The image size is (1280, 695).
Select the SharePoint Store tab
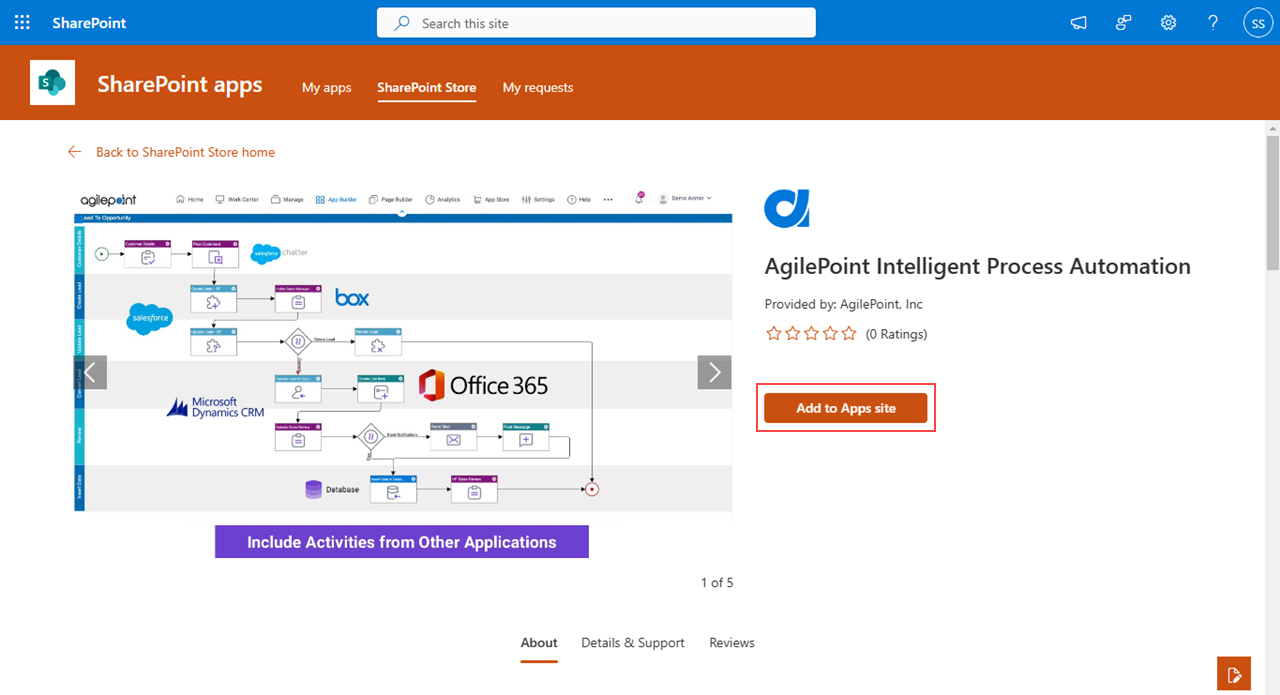(x=426, y=87)
